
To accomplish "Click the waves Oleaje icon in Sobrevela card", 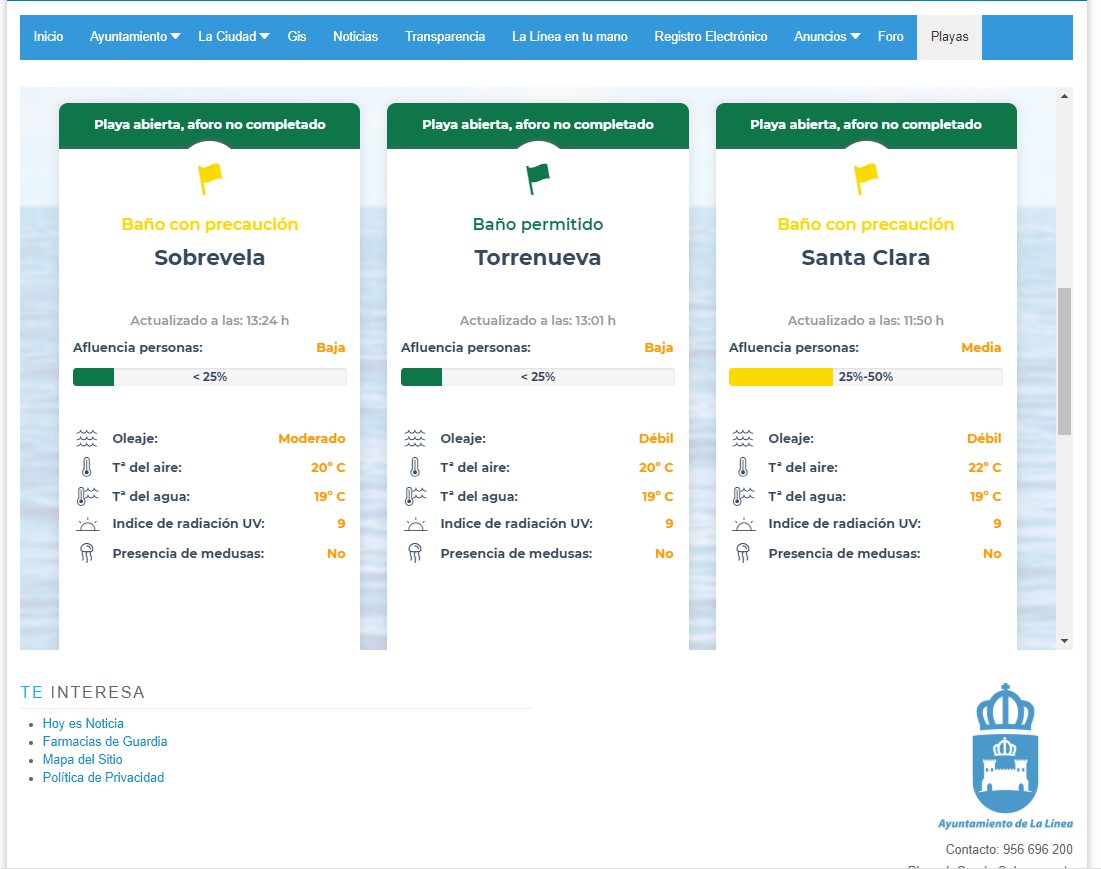I will click(86, 438).
